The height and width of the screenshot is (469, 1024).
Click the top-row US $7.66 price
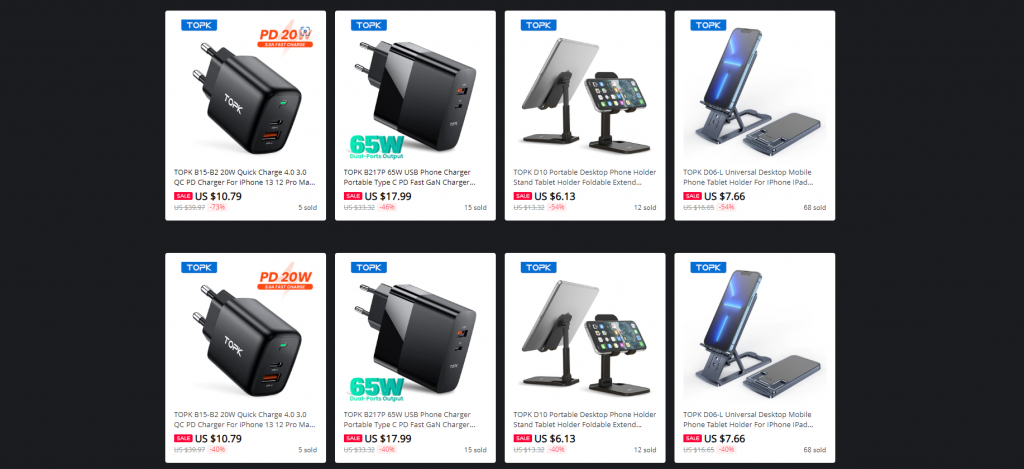[724, 196]
